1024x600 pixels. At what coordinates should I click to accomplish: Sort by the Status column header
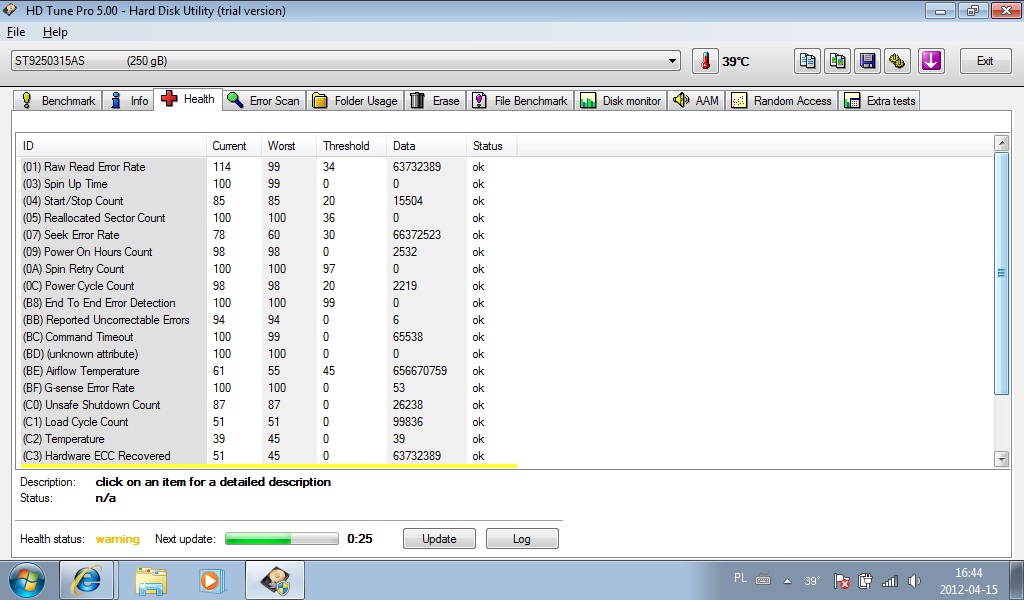[x=492, y=146]
